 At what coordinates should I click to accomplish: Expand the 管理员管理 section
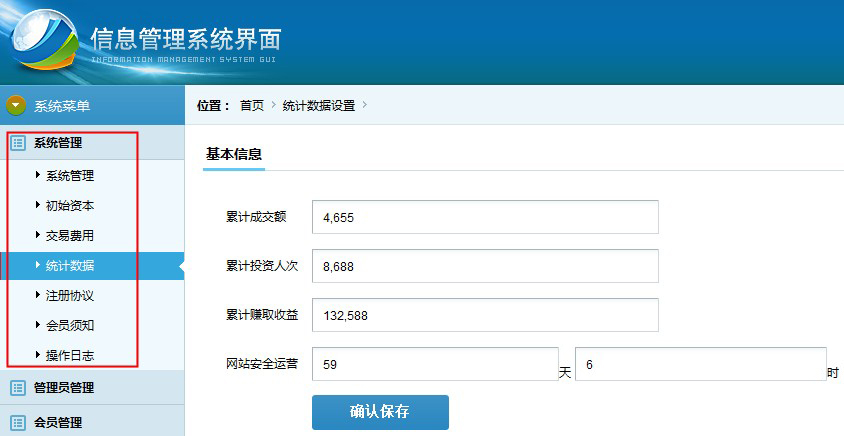[64, 387]
